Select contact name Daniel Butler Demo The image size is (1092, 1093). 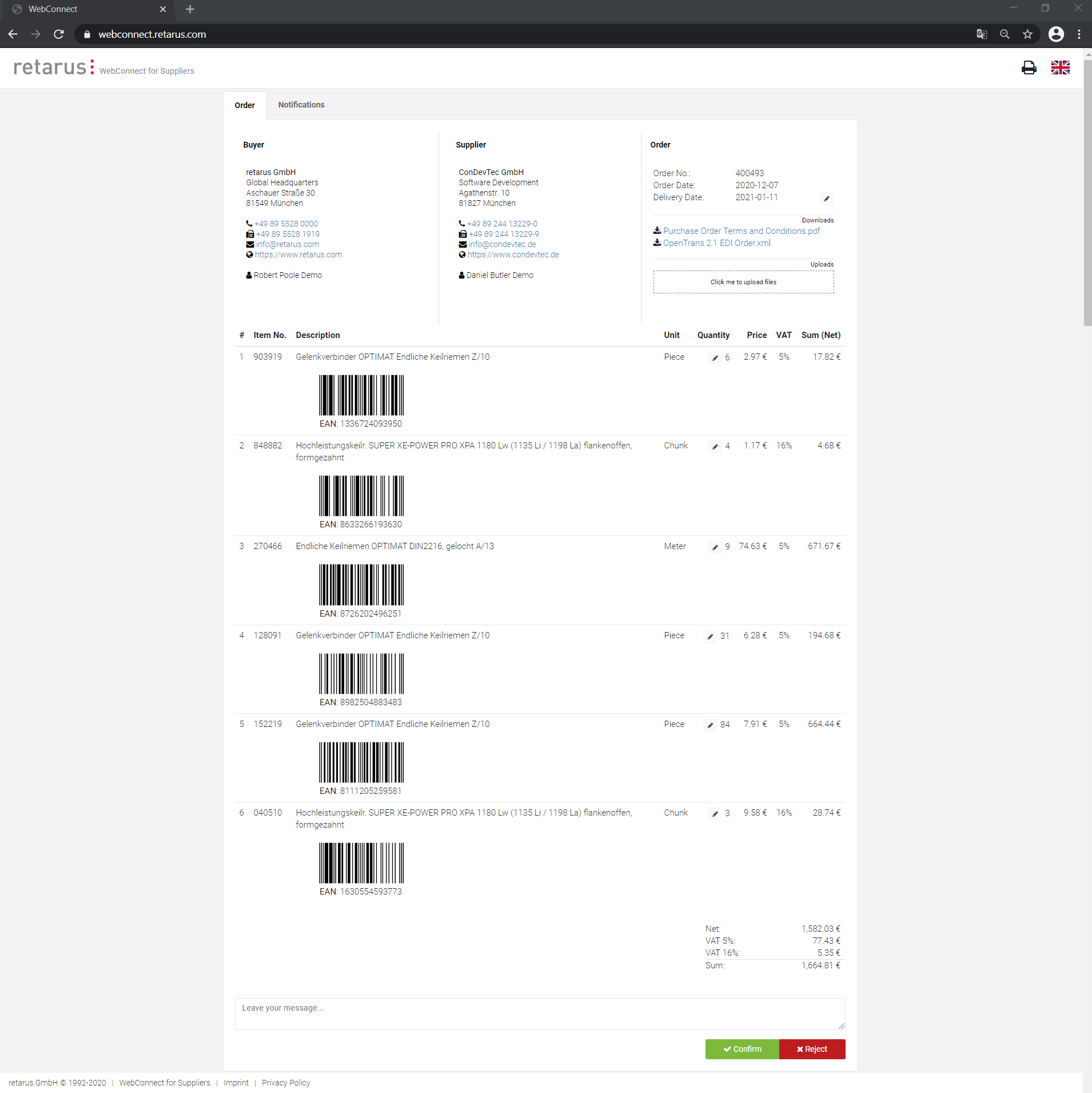coord(500,275)
